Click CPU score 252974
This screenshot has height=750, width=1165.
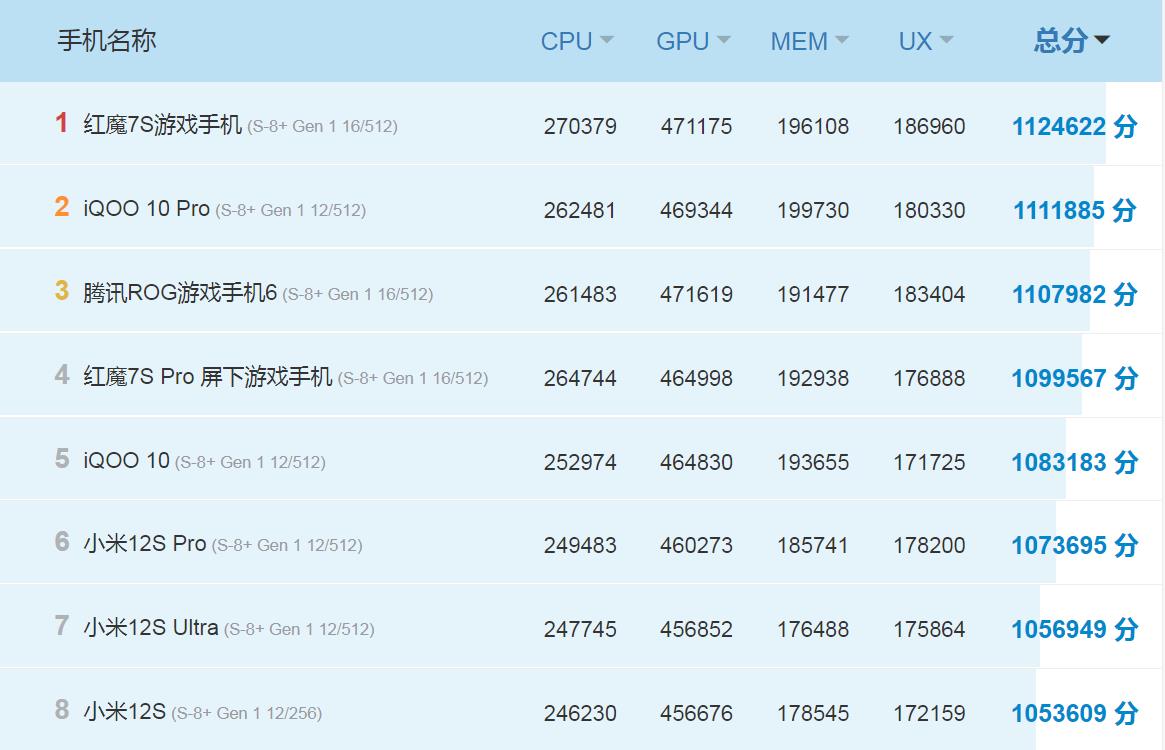(x=580, y=462)
